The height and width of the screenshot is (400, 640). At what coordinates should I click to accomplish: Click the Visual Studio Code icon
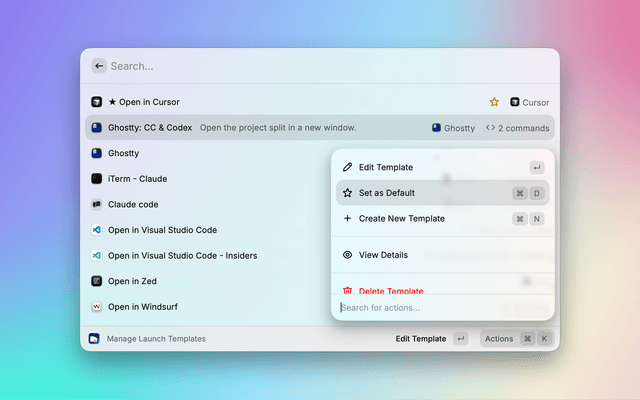click(x=97, y=230)
